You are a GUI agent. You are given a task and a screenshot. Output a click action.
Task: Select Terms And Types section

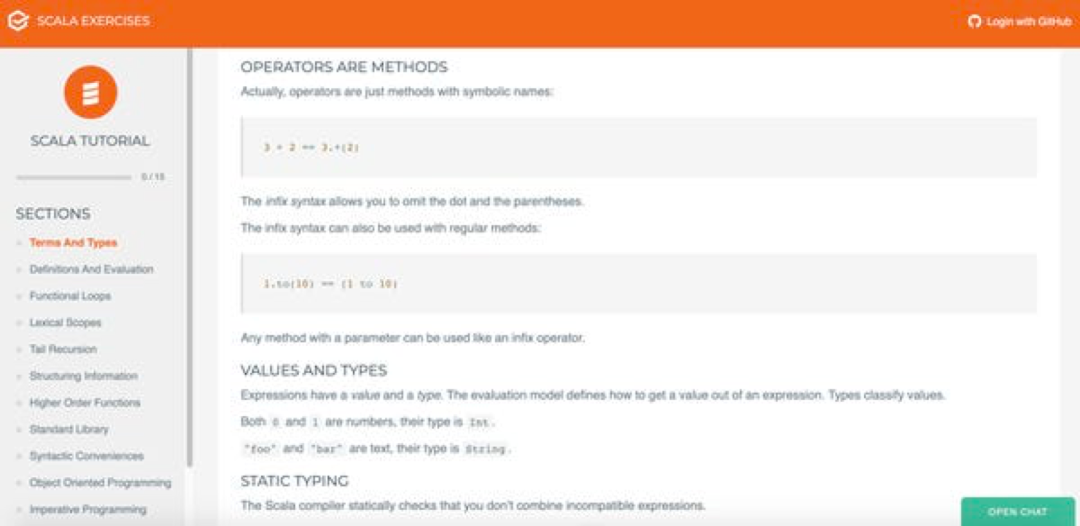point(73,243)
